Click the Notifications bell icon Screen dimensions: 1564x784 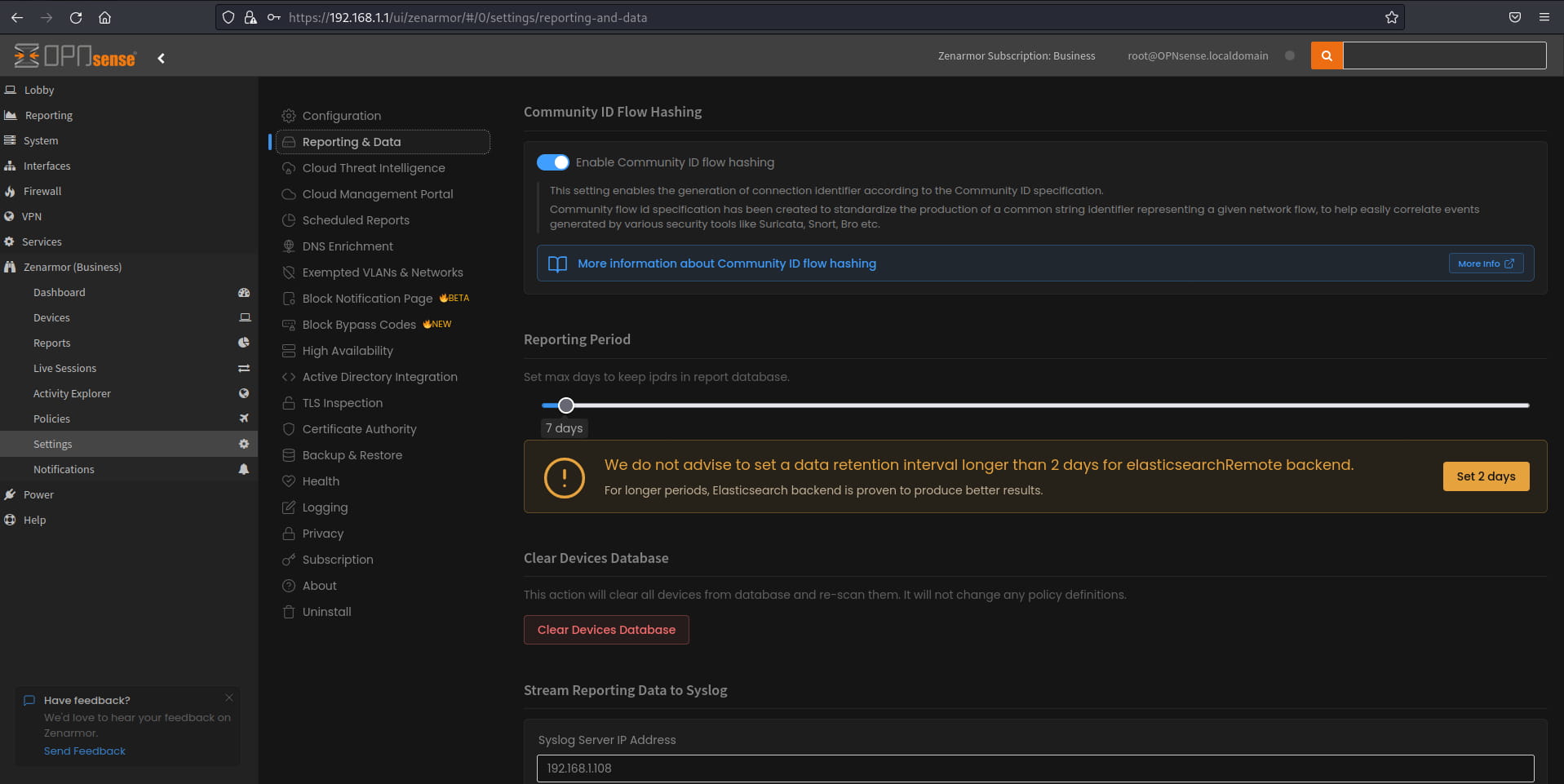[243, 469]
